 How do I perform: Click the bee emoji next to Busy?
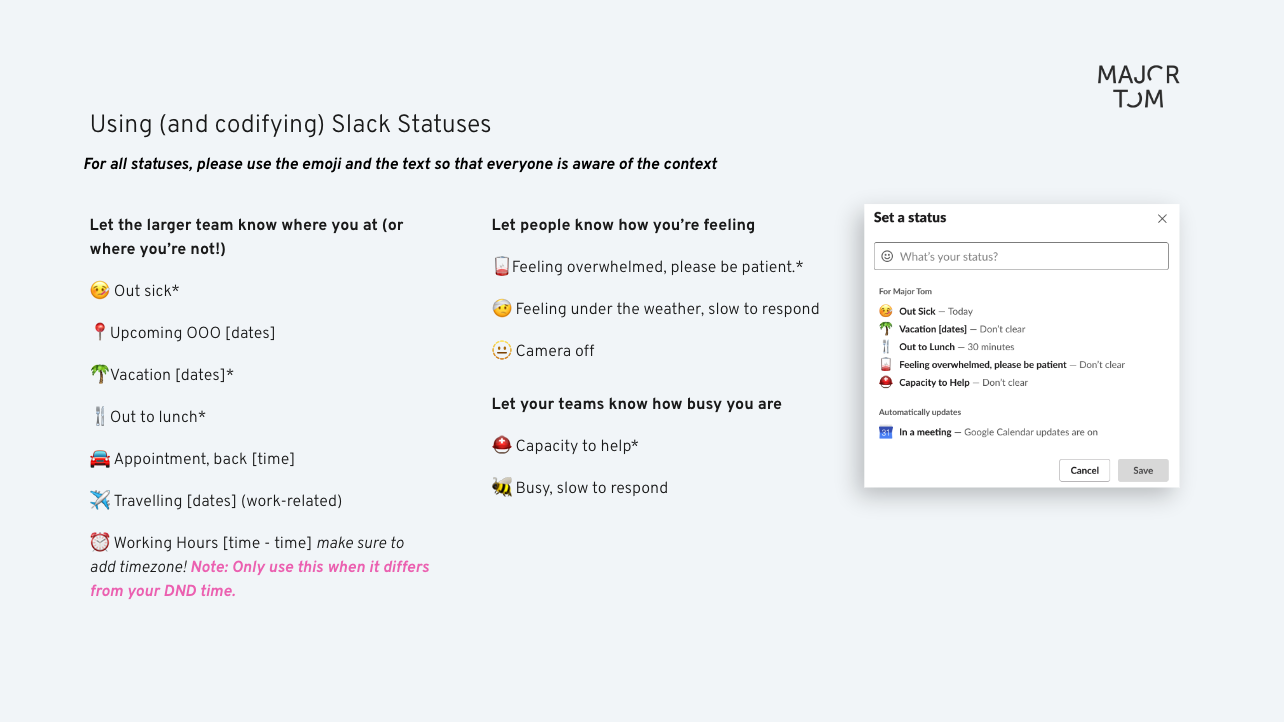click(x=502, y=487)
